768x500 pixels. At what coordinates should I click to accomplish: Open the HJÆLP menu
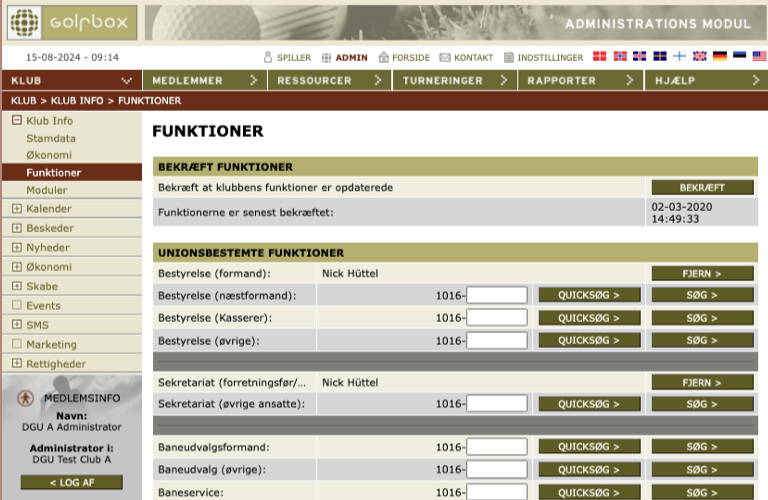706,80
